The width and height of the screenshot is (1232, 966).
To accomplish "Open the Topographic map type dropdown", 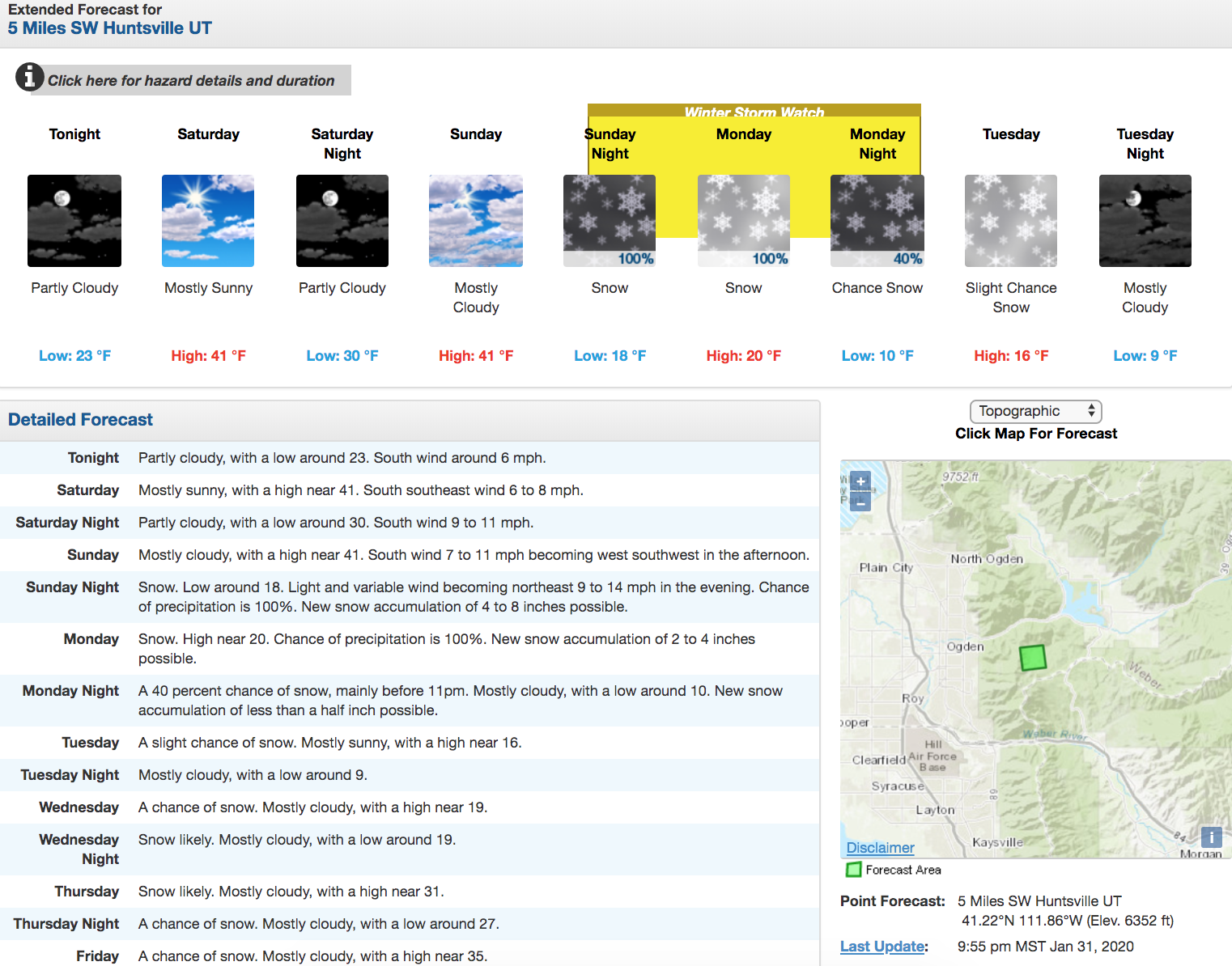I will point(1036,411).
